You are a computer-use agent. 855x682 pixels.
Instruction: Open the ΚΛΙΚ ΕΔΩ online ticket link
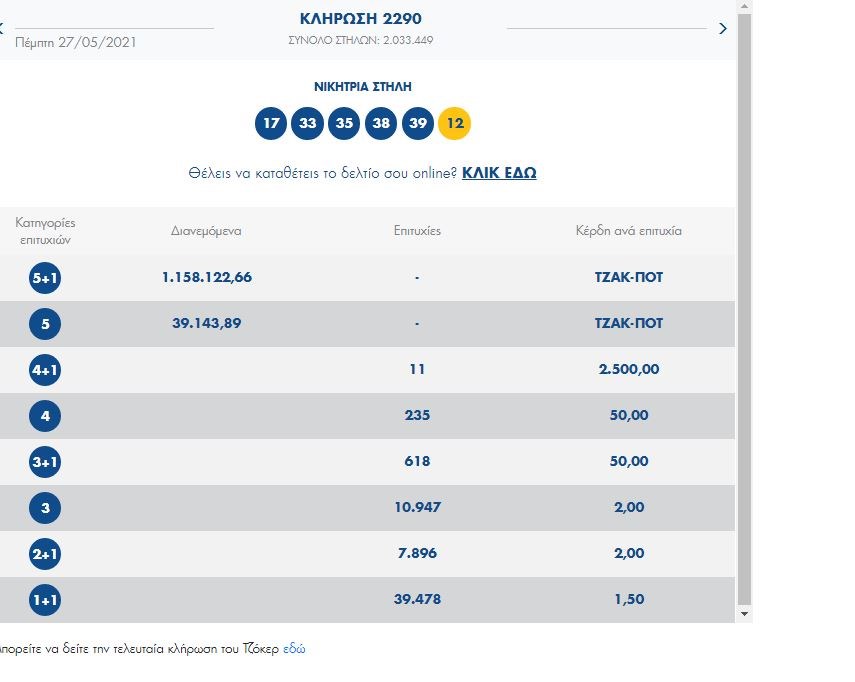coord(499,173)
